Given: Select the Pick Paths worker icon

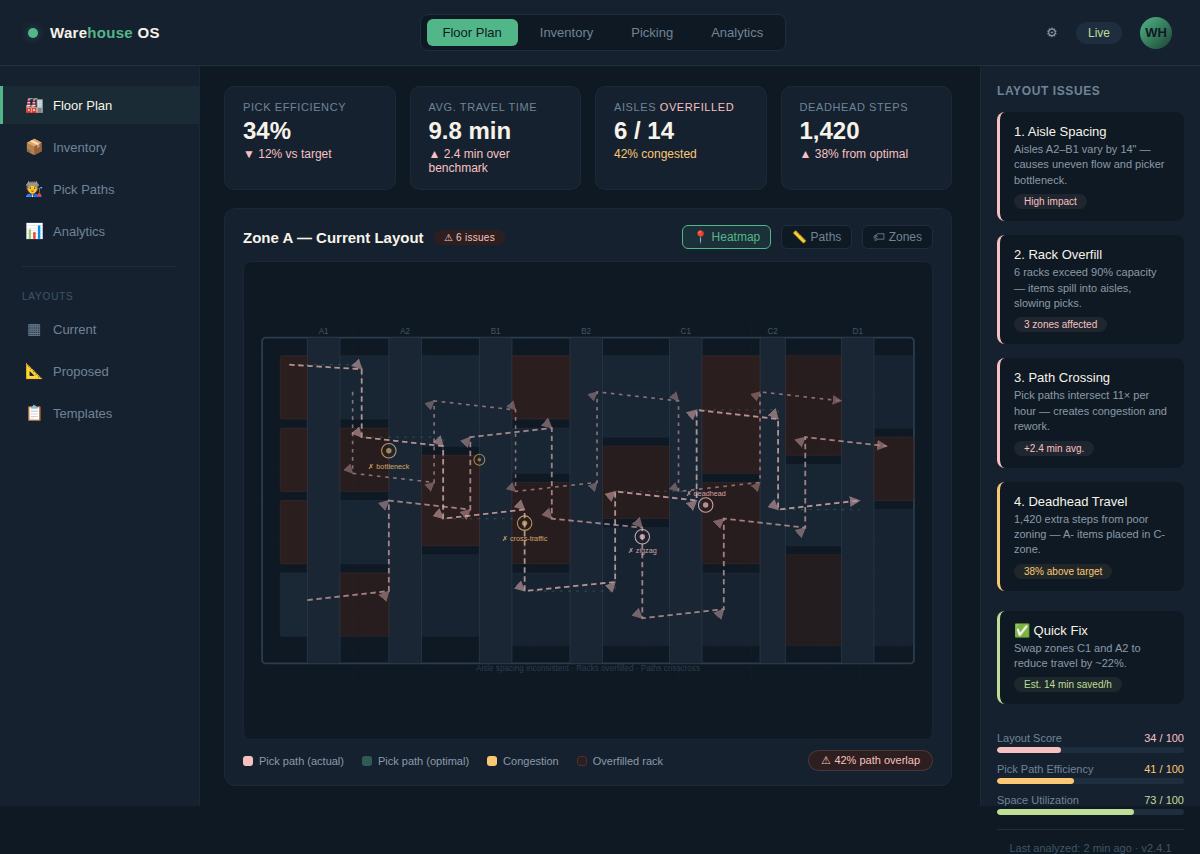Looking at the screenshot, I should (x=34, y=189).
